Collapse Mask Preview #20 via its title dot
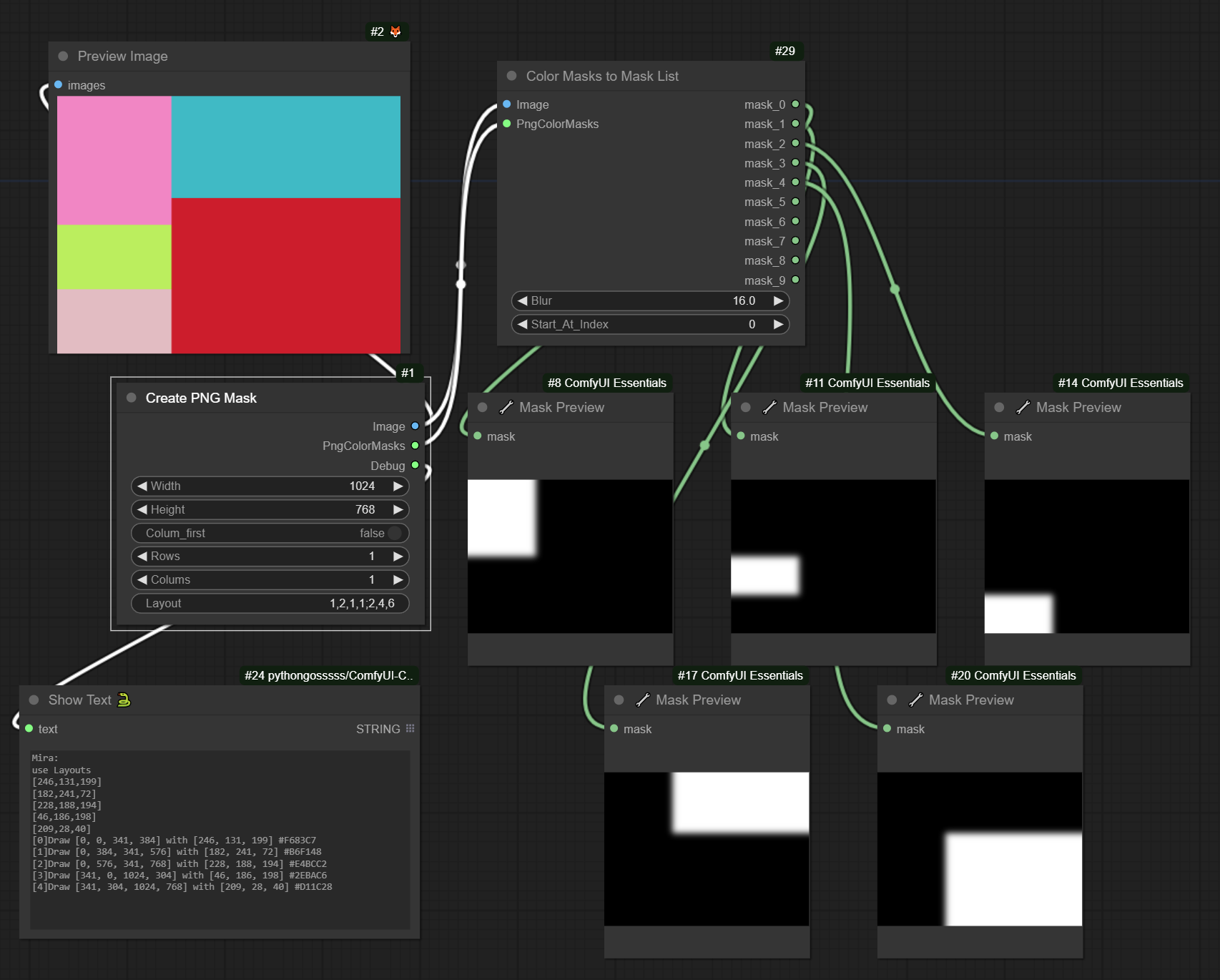The image size is (1220, 980). 892,700
